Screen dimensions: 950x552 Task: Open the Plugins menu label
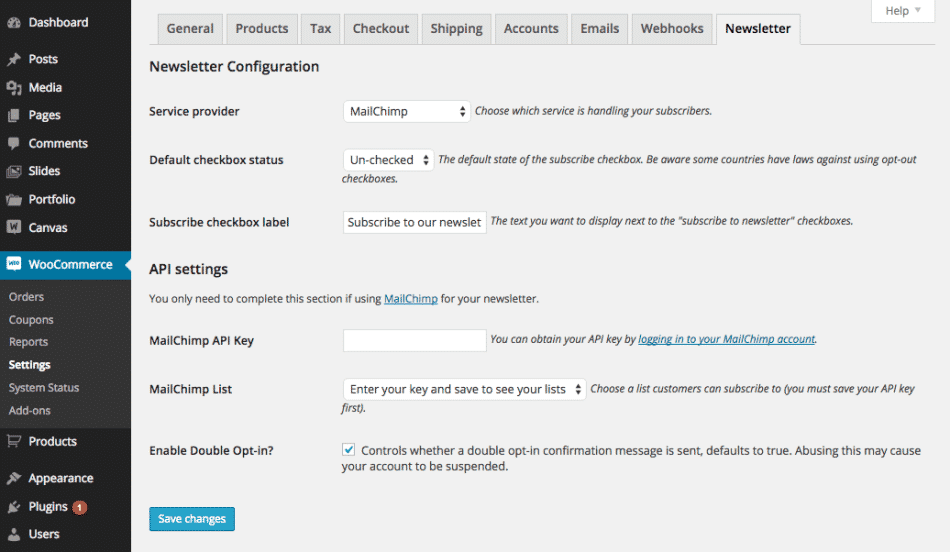[x=48, y=507]
